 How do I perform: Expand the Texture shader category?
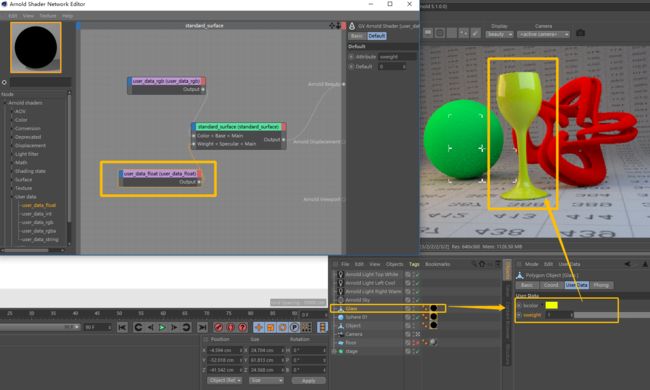click(12, 188)
